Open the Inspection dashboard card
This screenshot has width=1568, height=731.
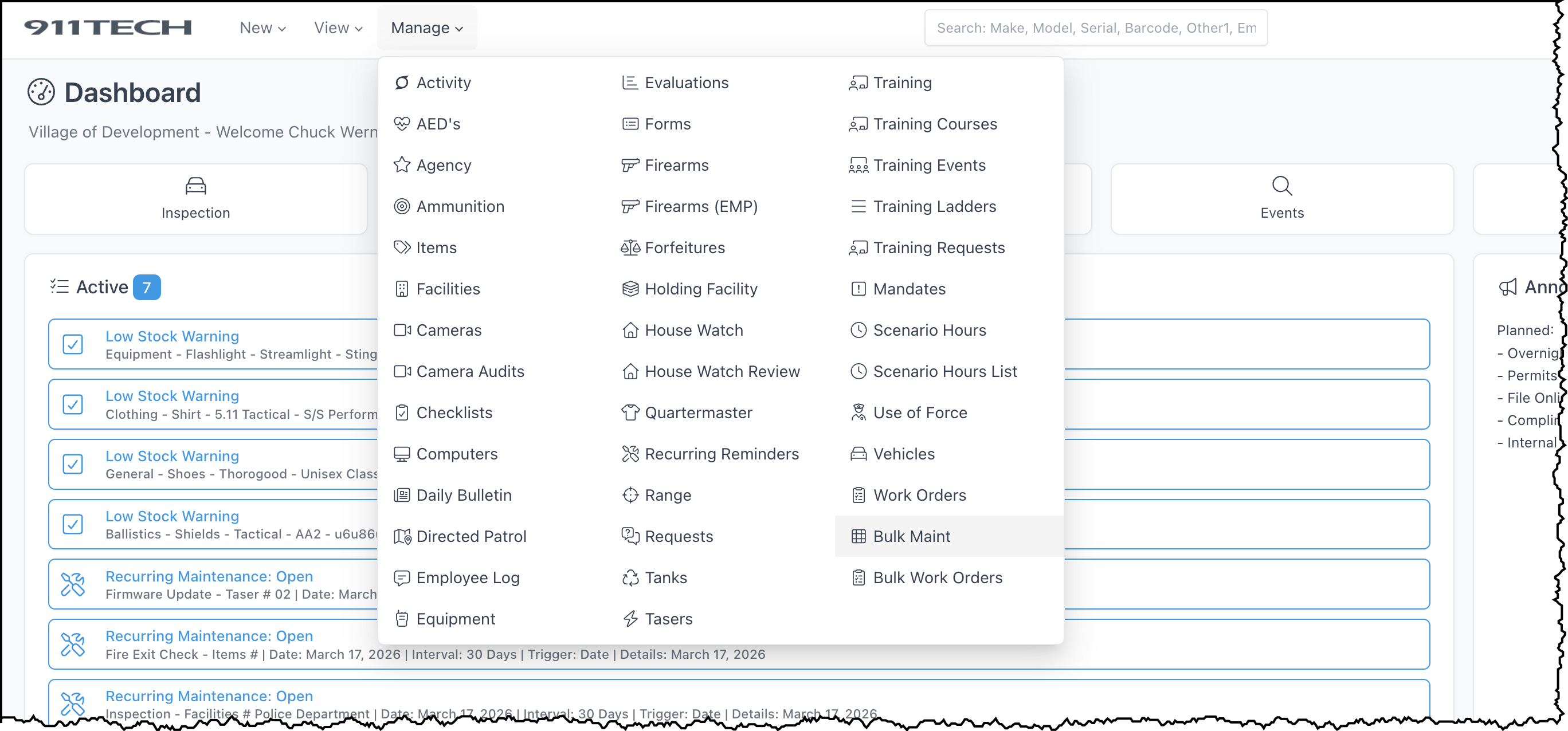tap(195, 199)
